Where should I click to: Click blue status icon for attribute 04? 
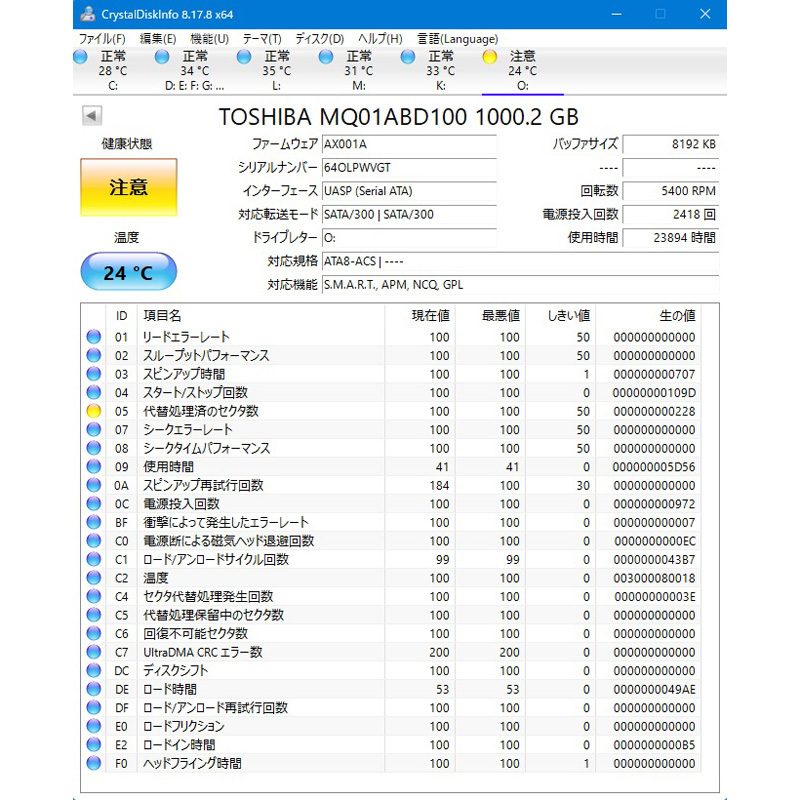tap(94, 393)
